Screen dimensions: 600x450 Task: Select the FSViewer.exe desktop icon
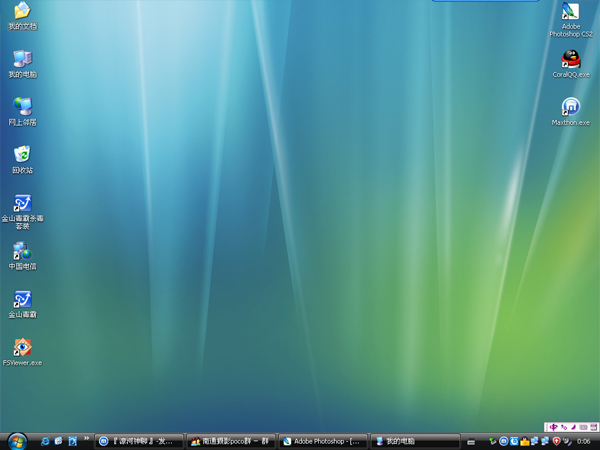point(22,347)
